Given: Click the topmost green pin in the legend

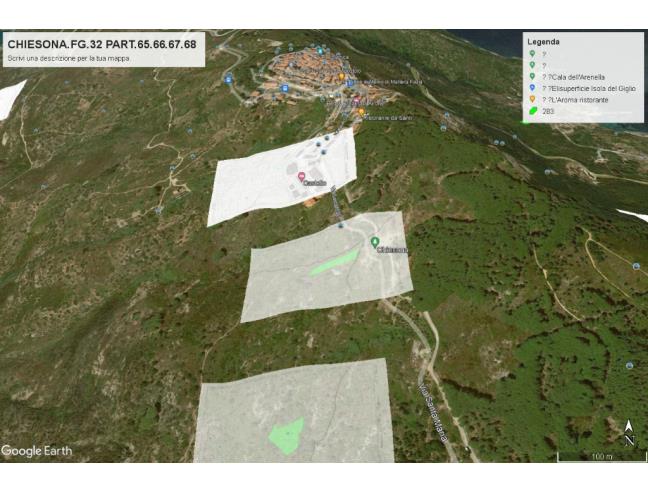Looking at the screenshot, I should 531,54.
